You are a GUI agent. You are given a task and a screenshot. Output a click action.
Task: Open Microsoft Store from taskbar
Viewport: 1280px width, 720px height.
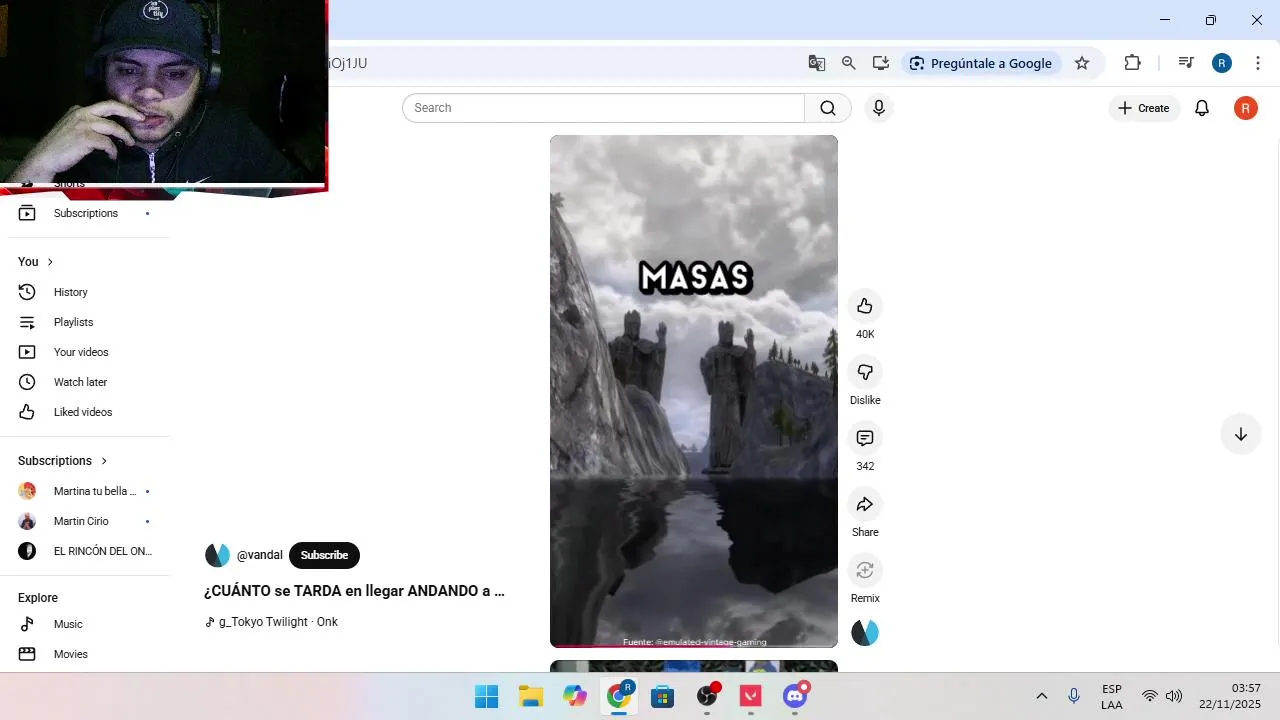coord(663,696)
